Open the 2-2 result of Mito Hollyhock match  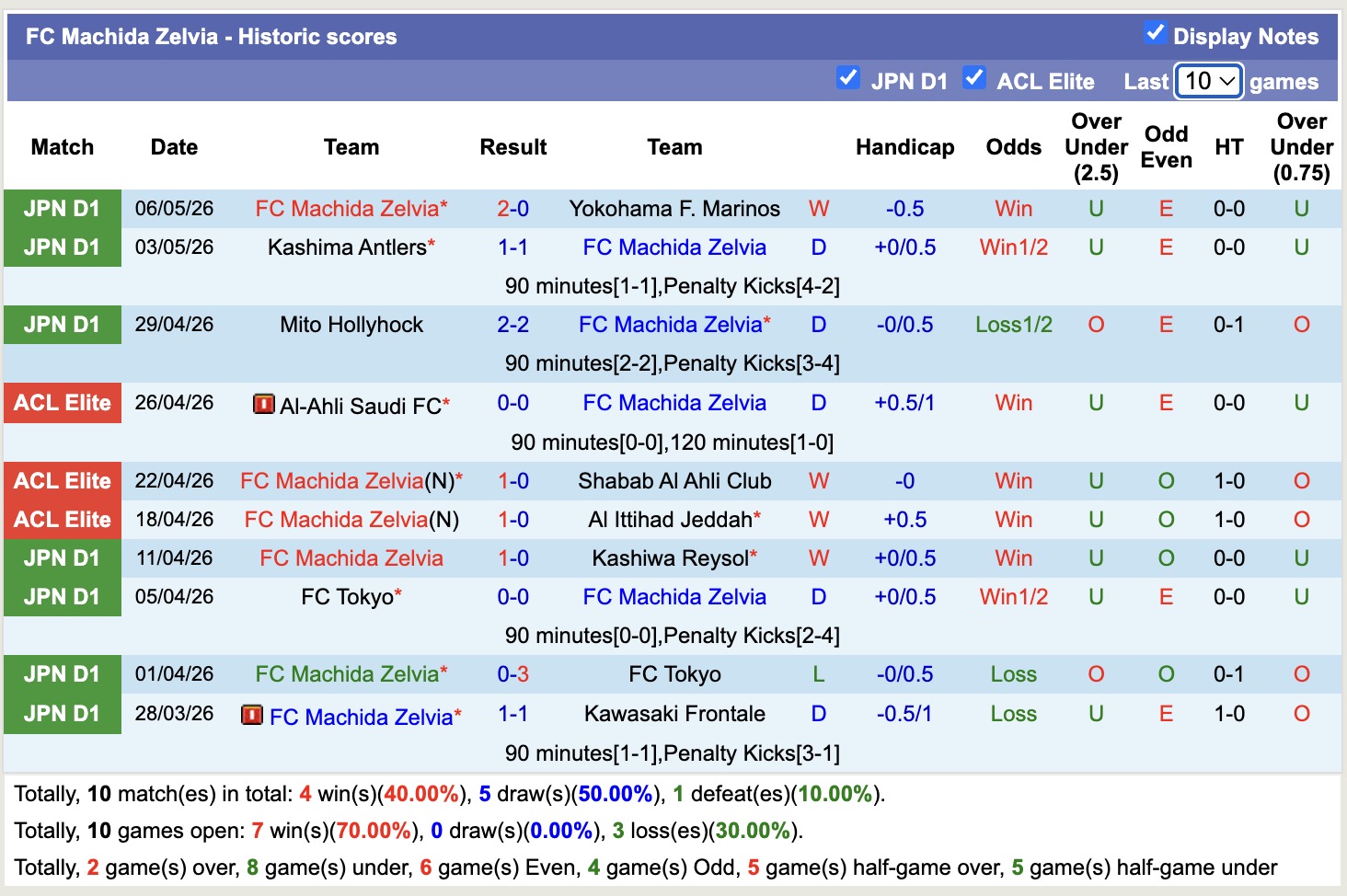click(x=512, y=325)
